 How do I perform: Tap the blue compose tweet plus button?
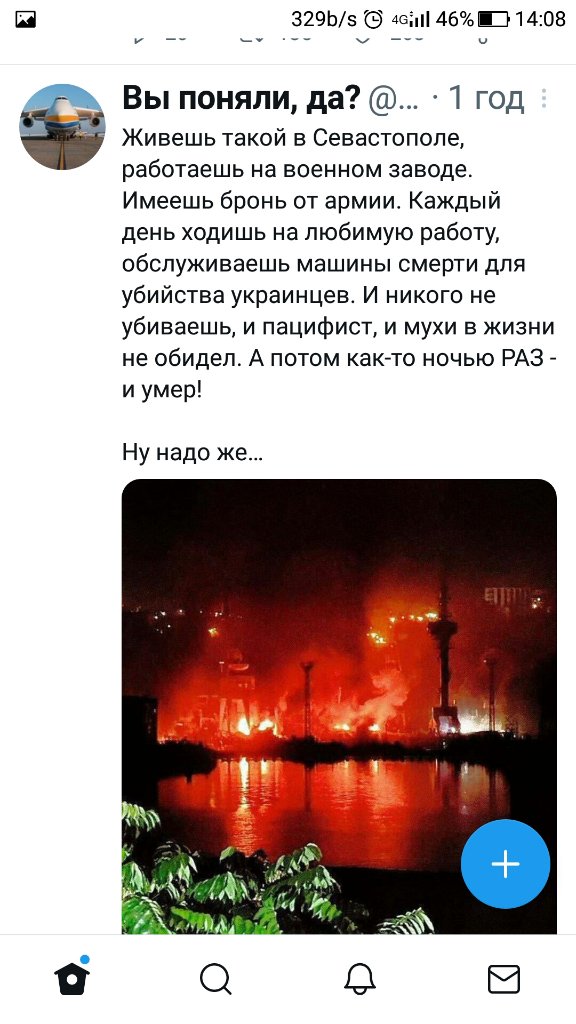pos(505,864)
